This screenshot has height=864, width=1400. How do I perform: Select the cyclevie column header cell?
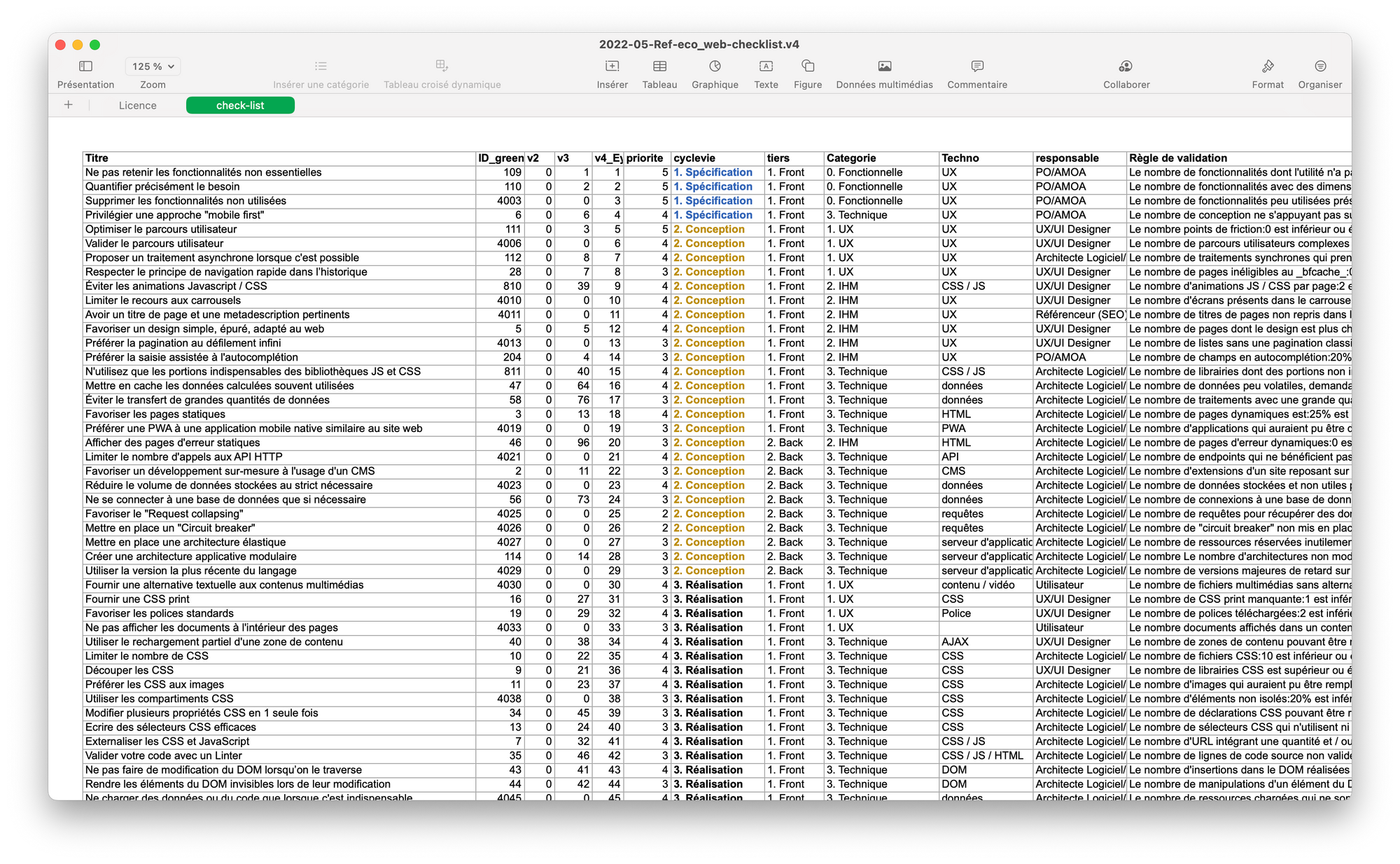point(717,158)
